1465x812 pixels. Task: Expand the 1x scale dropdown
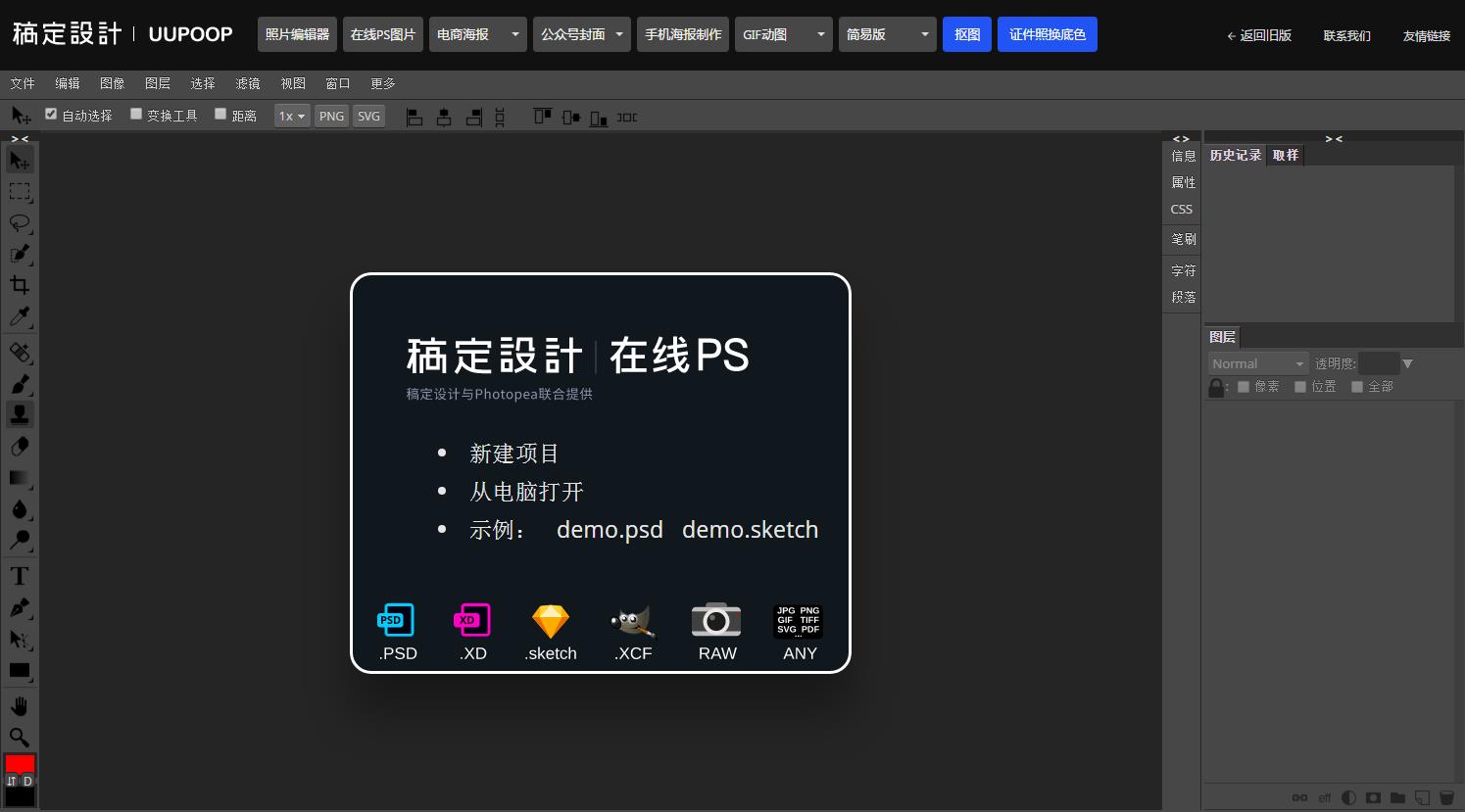tap(292, 117)
